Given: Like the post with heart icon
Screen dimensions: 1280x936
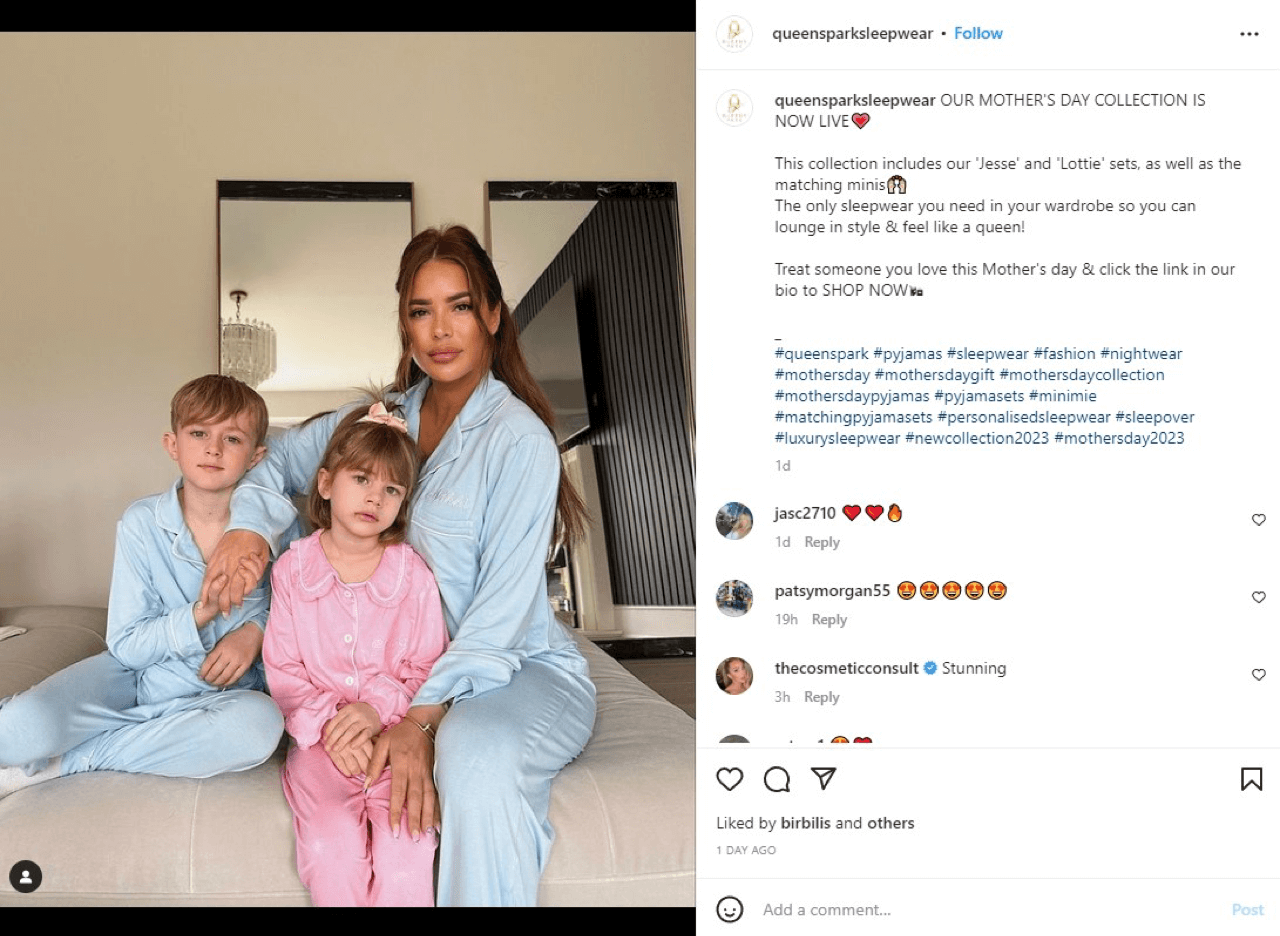Looking at the screenshot, I should pyautogui.click(x=730, y=779).
